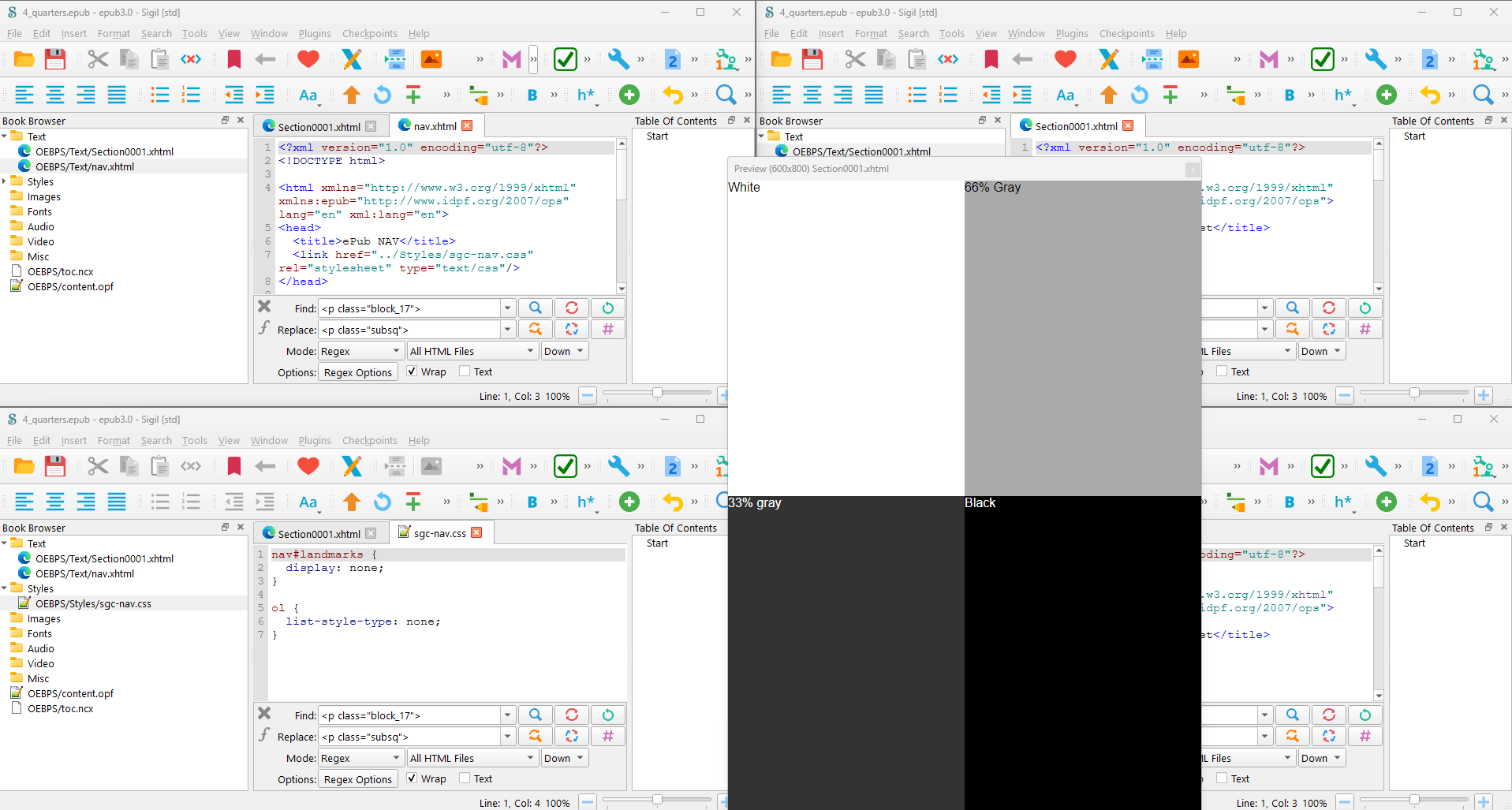Open All HTML Files dropdown in top-left window
The width and height of the screenshot is (1512, 810).
[472, 351]
